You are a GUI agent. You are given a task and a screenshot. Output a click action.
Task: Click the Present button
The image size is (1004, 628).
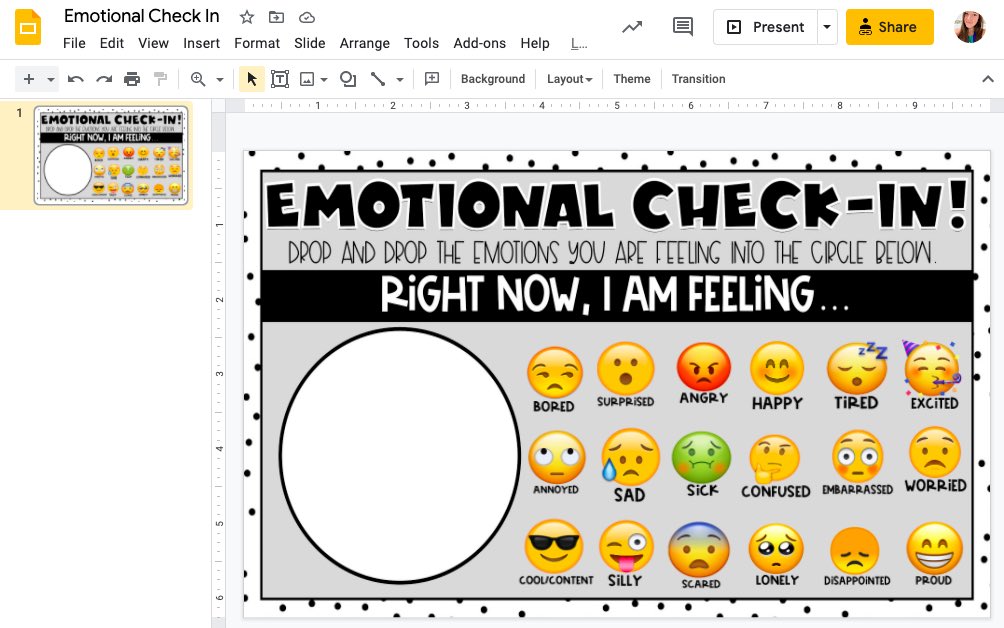point(766,27)
